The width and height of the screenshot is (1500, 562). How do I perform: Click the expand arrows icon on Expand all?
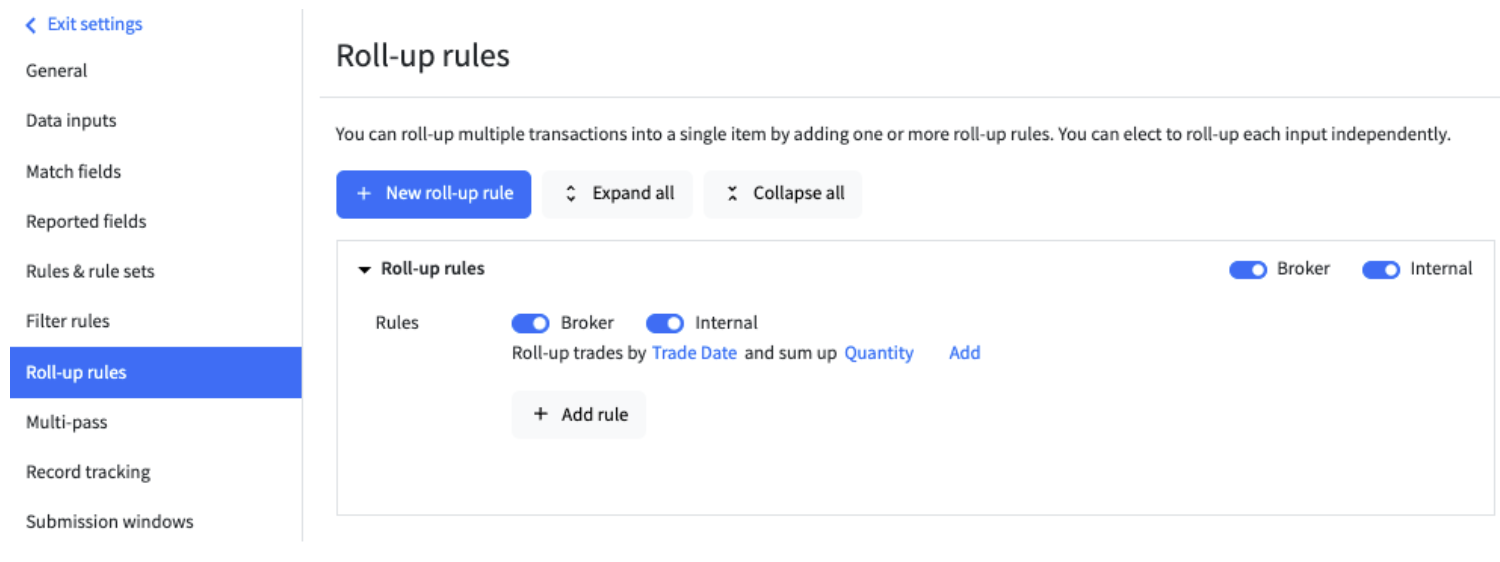[571, 194]
